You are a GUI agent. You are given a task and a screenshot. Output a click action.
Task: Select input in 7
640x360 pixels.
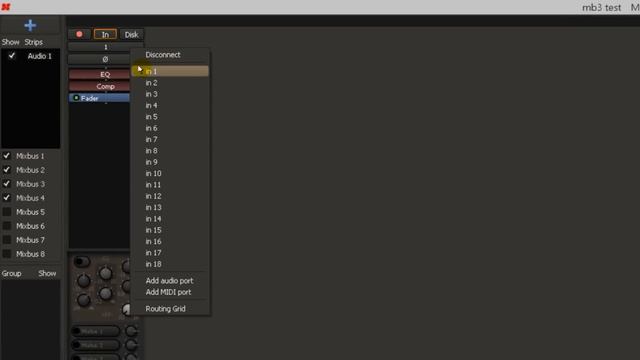pyautogui.click(x=171, y=140)
